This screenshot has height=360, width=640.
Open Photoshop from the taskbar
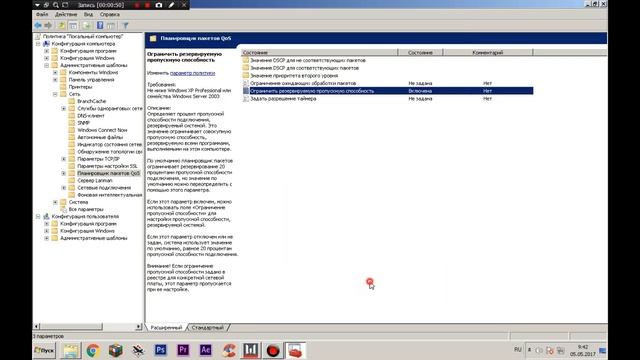[160, 350]
